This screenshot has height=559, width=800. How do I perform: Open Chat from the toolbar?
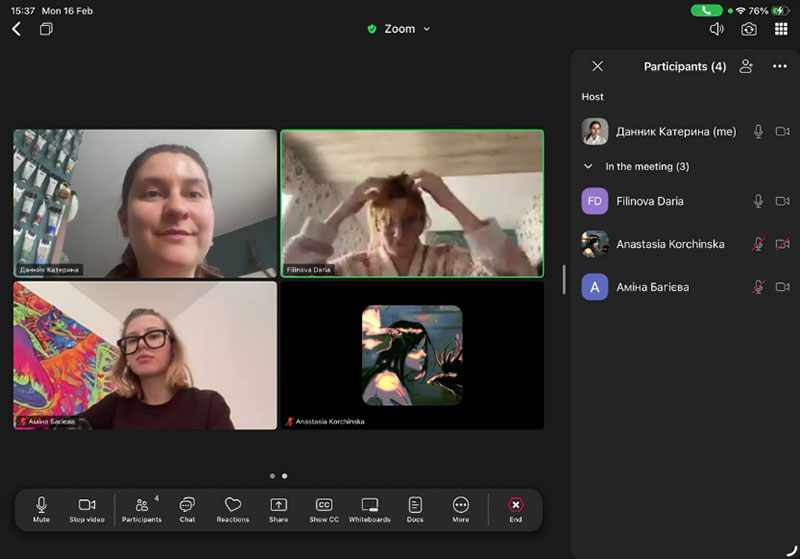(187, 508)
